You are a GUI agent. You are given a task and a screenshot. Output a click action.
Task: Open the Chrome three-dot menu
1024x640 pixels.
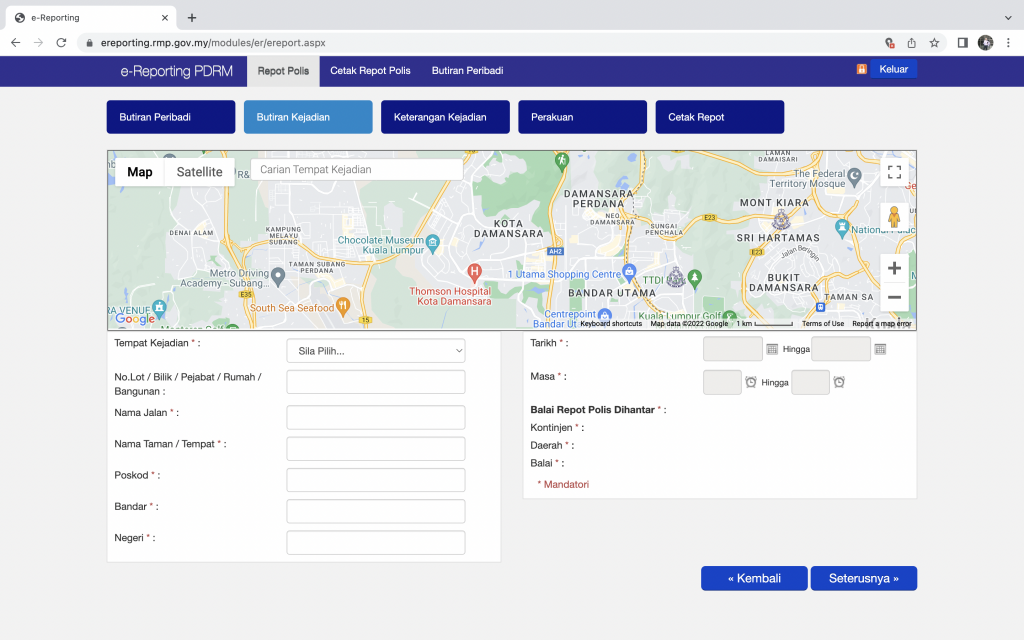pos(1008,43)
